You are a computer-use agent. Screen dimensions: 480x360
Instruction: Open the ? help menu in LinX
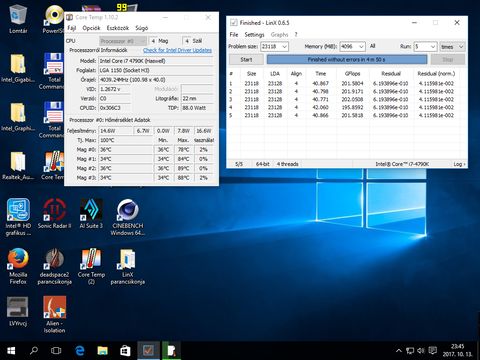(296, 34)
